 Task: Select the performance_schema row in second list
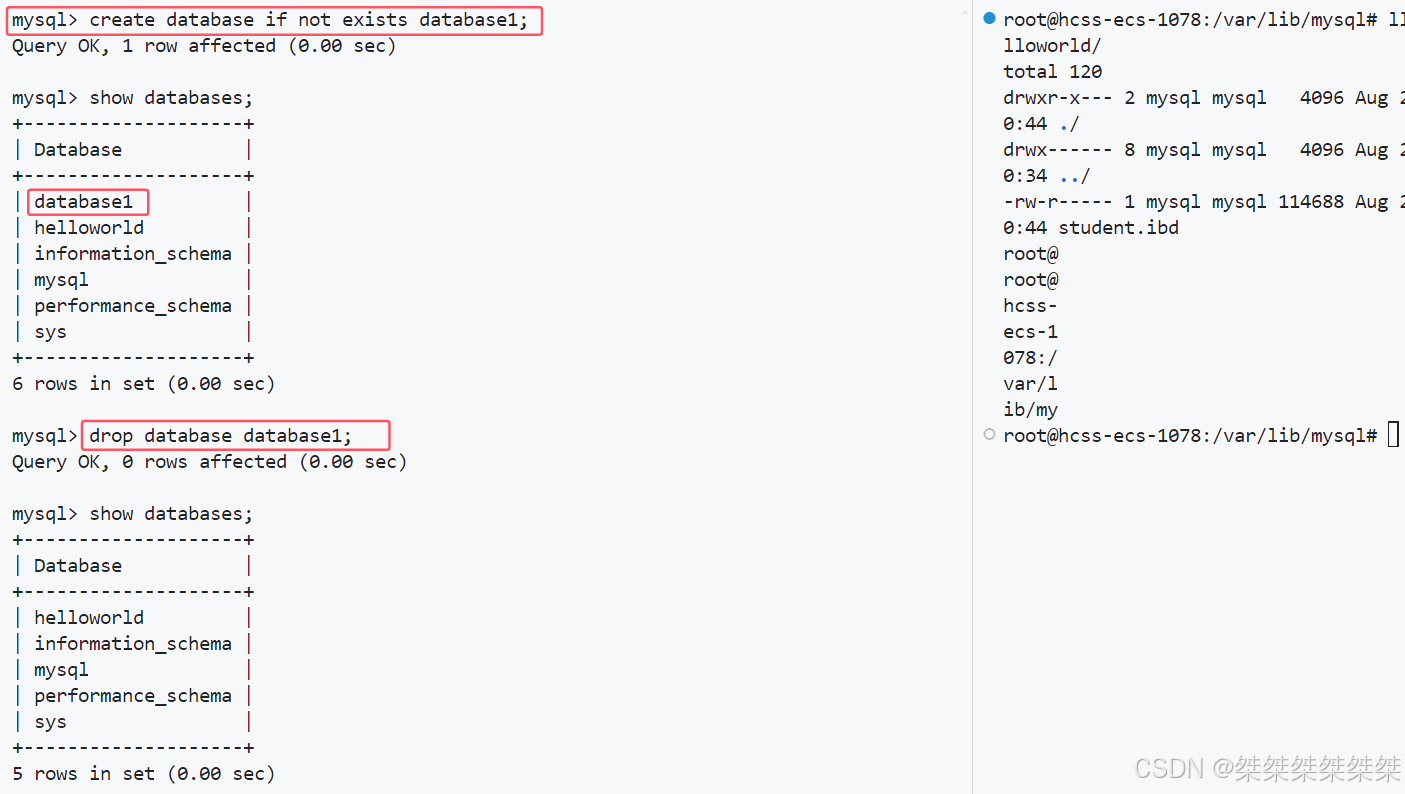click(x=133, y=695)
